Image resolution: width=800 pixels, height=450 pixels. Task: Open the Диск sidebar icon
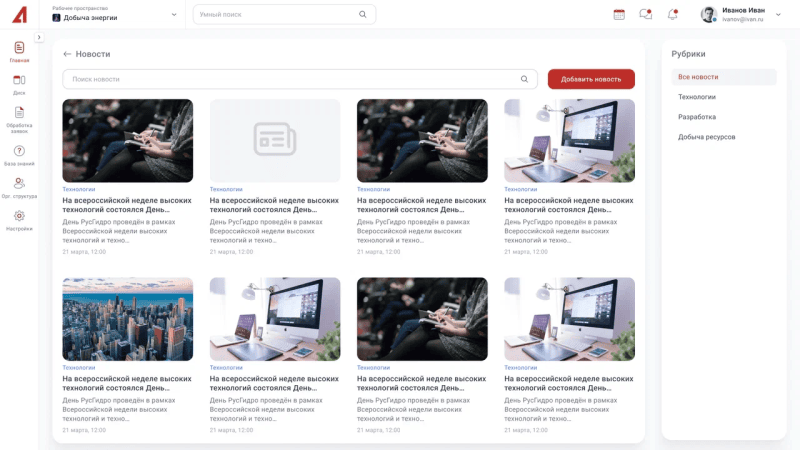(19, 83)
